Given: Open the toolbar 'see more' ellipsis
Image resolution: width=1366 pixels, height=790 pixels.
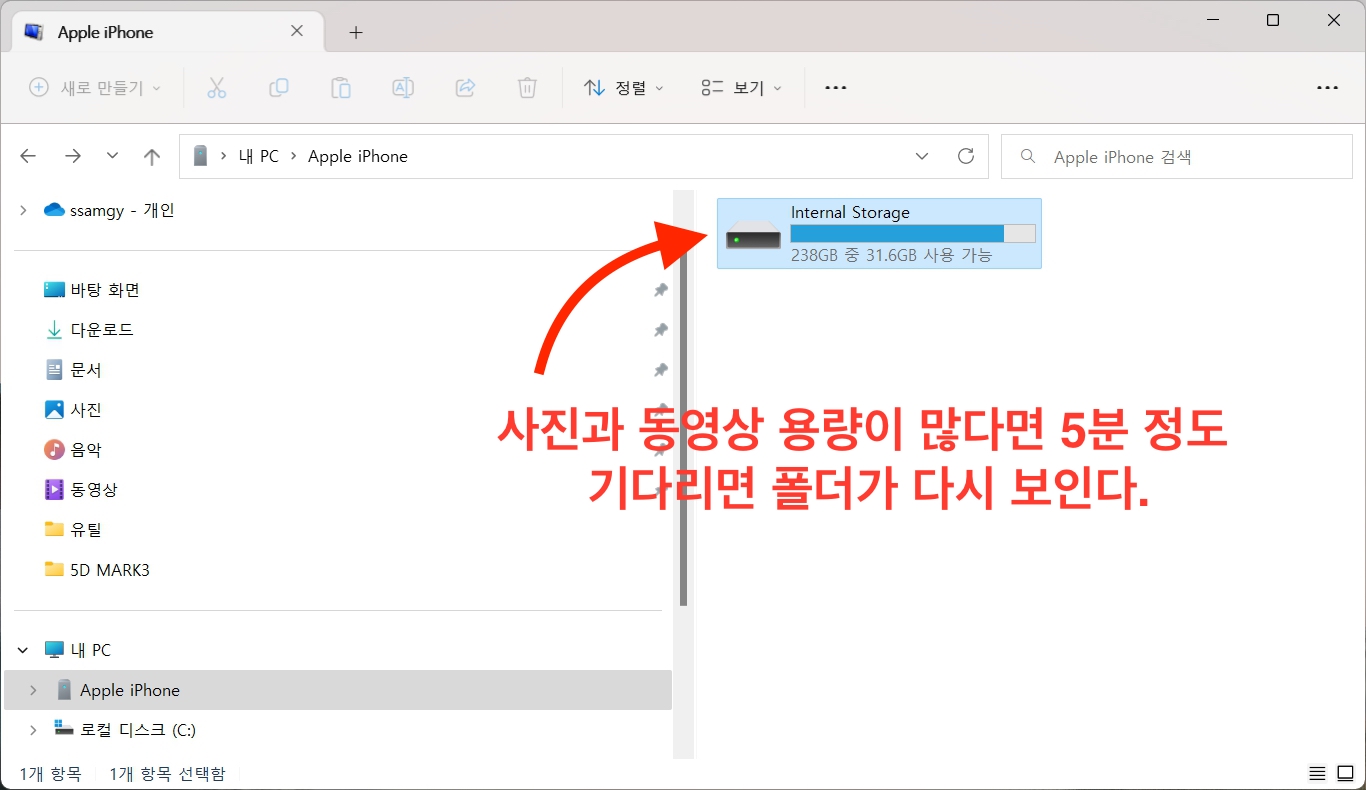Looking at the screenshot, I should point(836,88).
